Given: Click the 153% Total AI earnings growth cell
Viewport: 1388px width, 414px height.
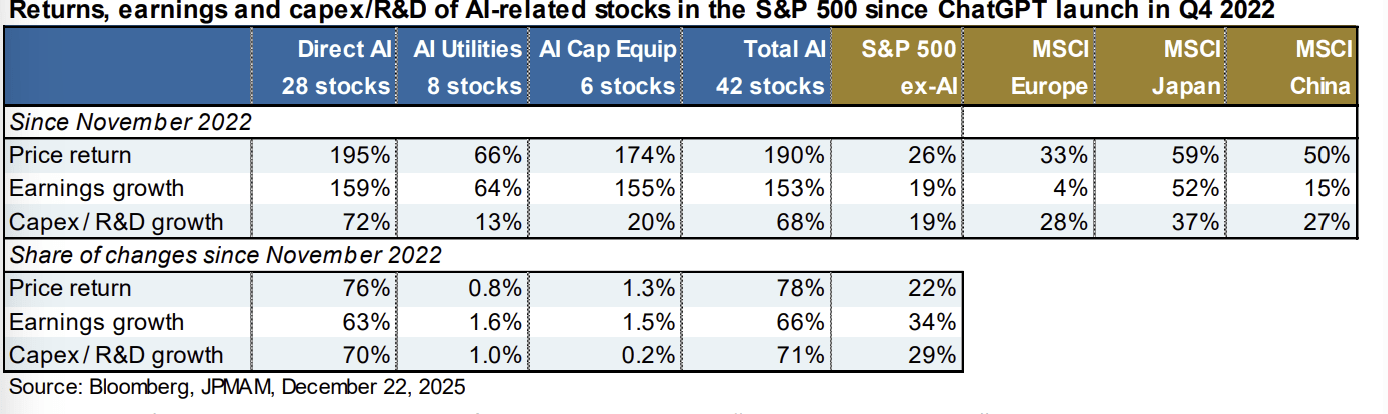Looking at the screenshot, I should (798, 188).
